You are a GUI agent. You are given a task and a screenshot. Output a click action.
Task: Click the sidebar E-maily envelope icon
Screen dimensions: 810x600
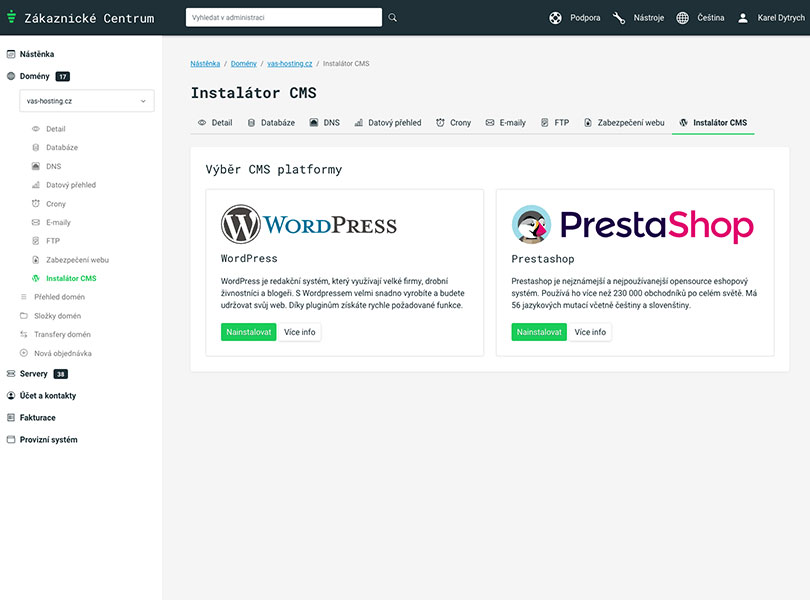tap(36, 222)
